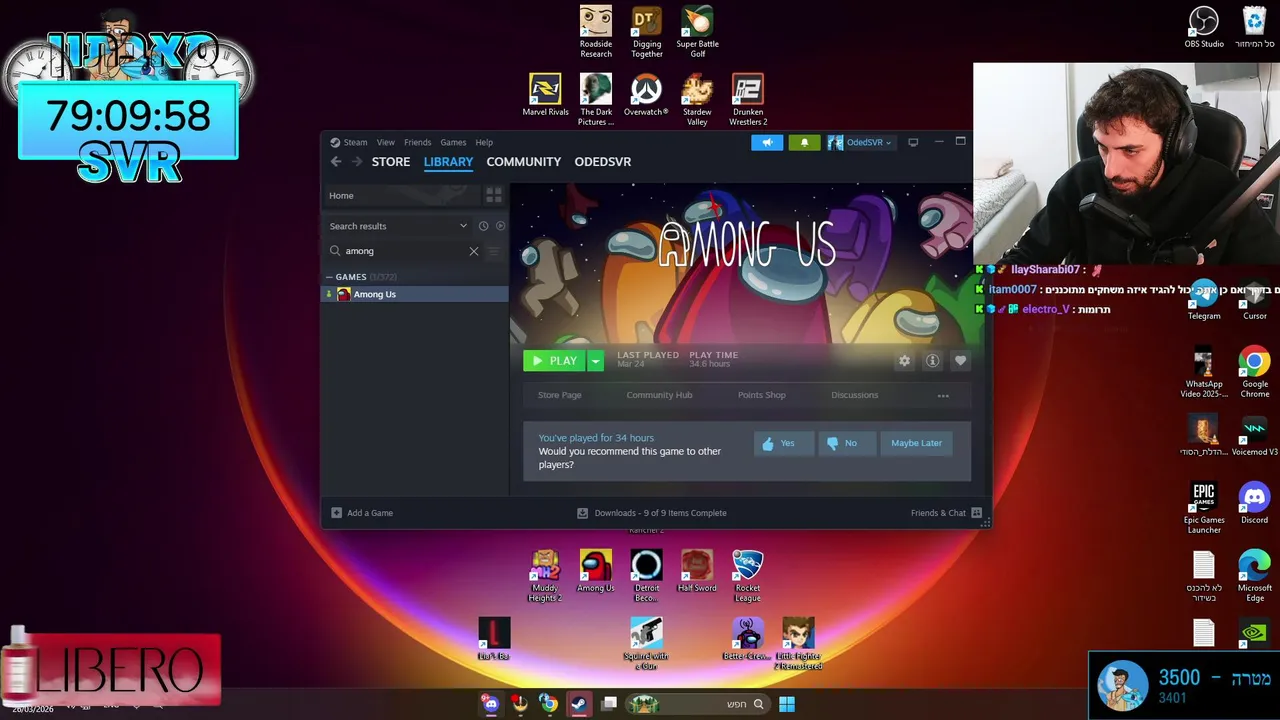This screenshot has width=1280, height=720.
Task: Open Squirrel with a Gun shortcut
Action: tap(646, 644)
